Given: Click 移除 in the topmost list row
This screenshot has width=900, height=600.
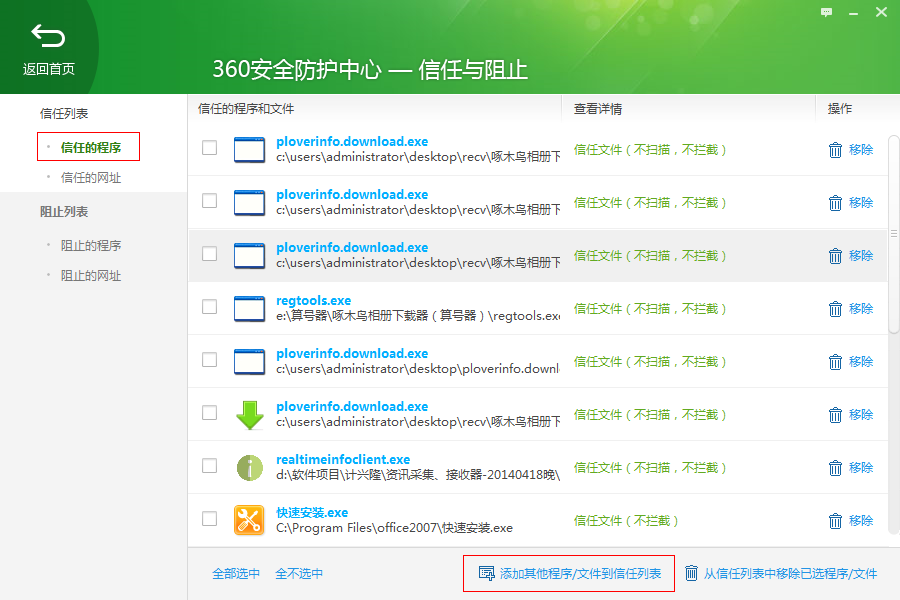Looking at the screenshot, I should 861,150.
